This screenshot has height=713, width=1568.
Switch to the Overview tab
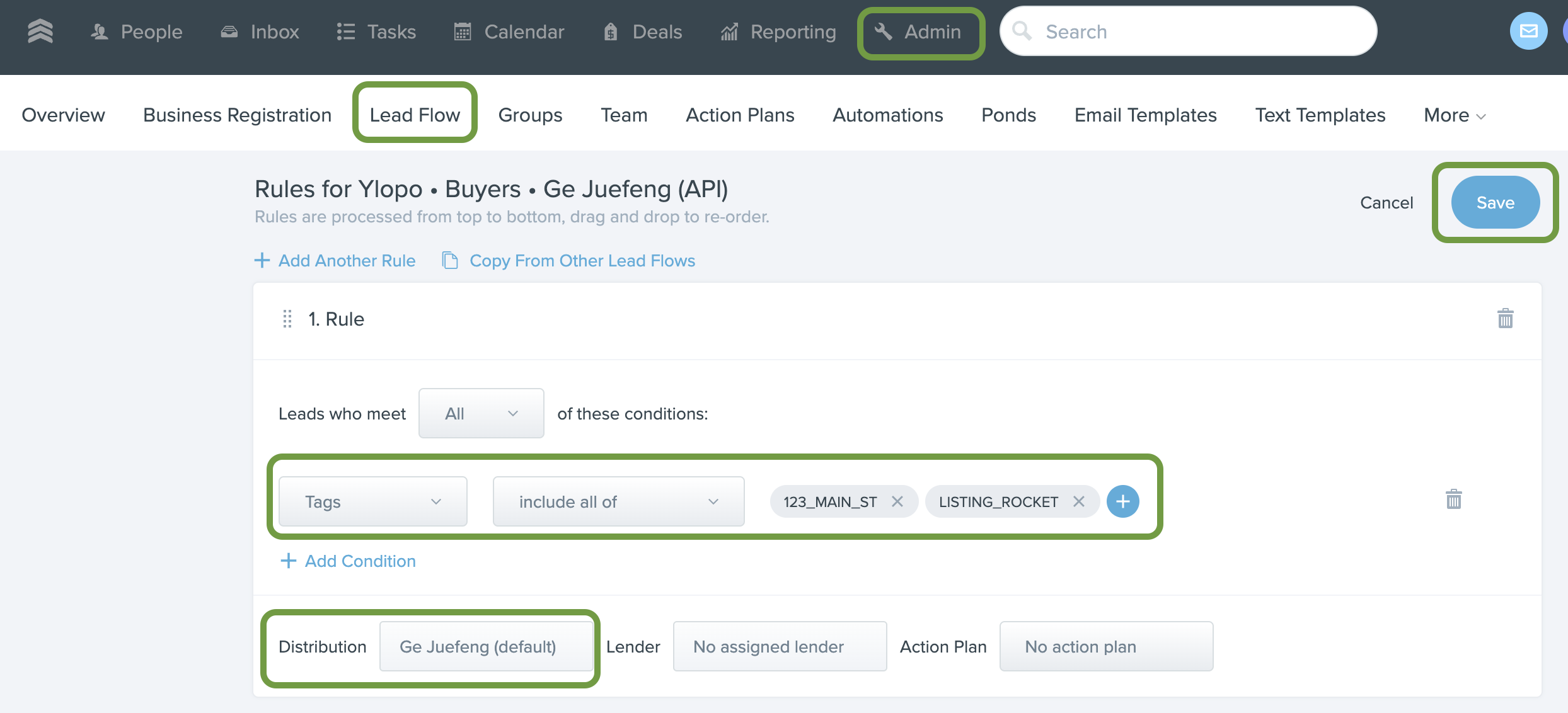pyautogui.click(x=63, y=115)
